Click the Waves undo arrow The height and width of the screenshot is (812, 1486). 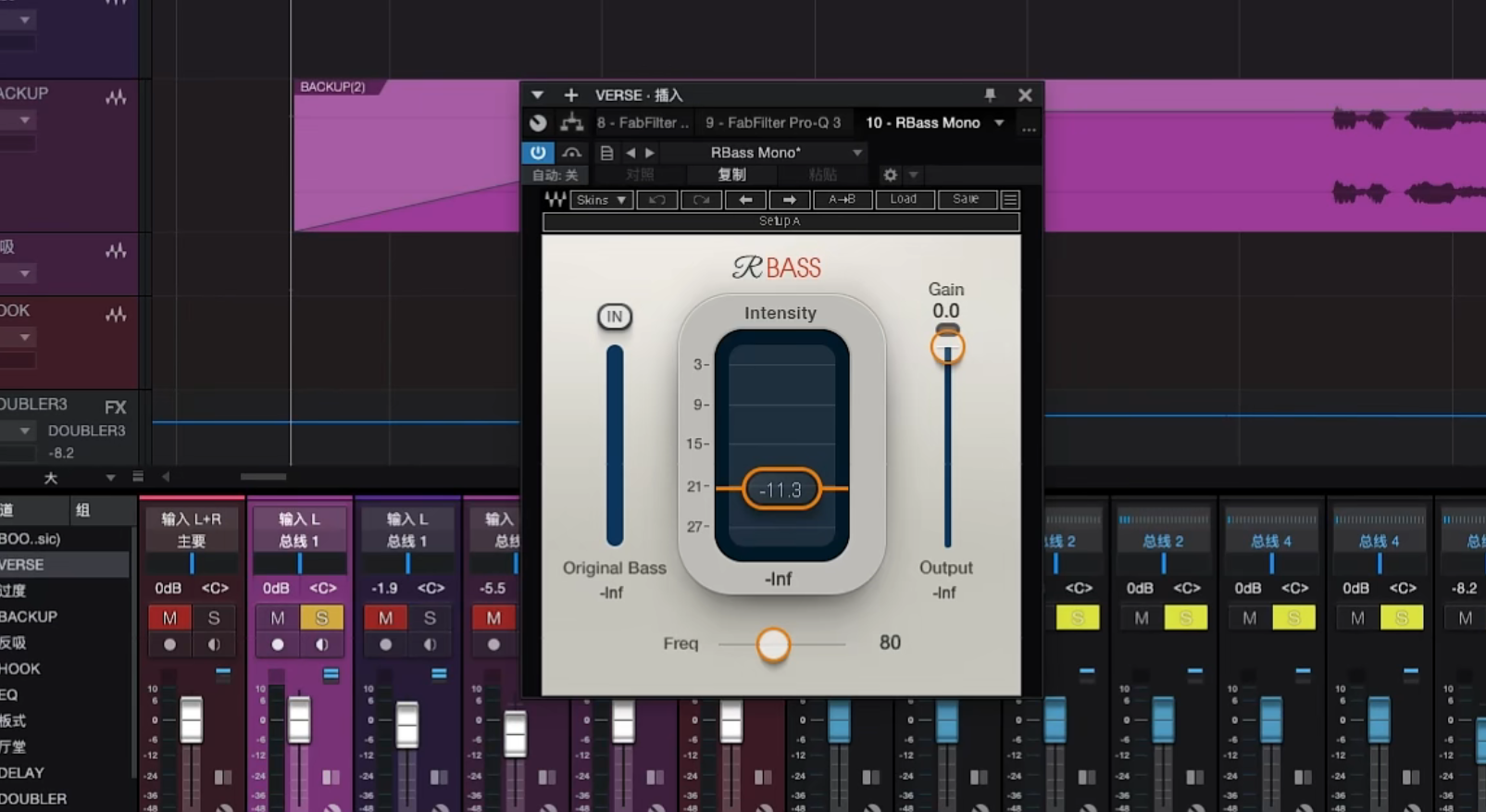[x=657, y=199]
